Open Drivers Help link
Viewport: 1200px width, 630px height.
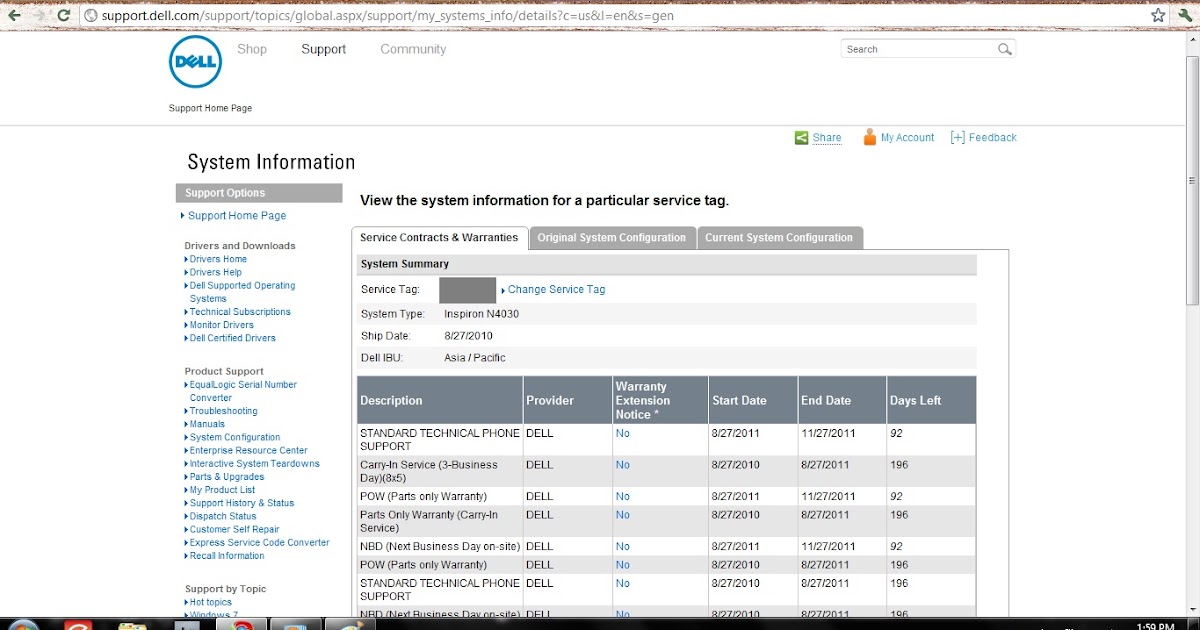(x=216, y=272)
